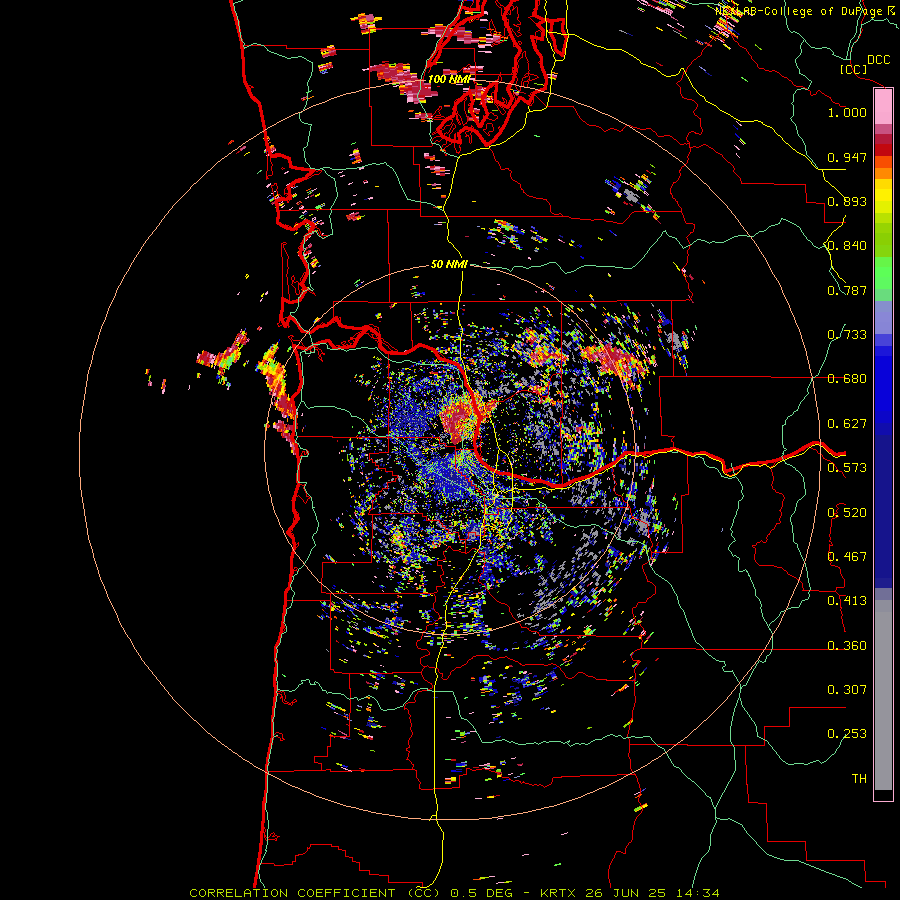Click the [CC] units label
This screenshot has width=900, height=900.
854,69
